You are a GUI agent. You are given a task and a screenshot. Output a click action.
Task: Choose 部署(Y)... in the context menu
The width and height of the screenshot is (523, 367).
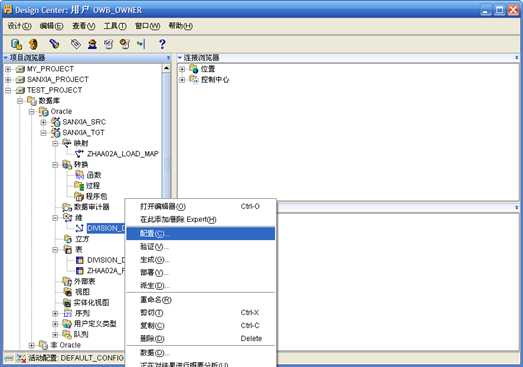[201, 273]
